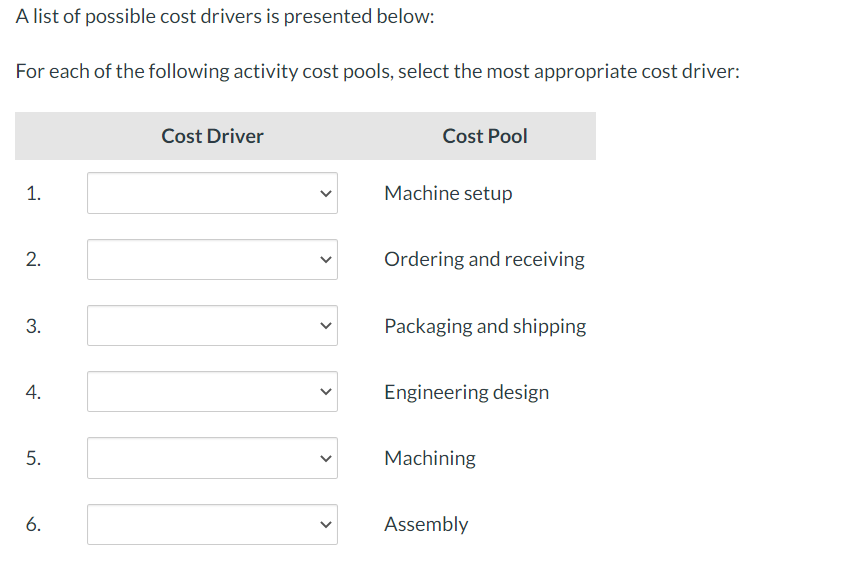
Task: Select the Machine setup cost pool label
Action: point(448,193)
